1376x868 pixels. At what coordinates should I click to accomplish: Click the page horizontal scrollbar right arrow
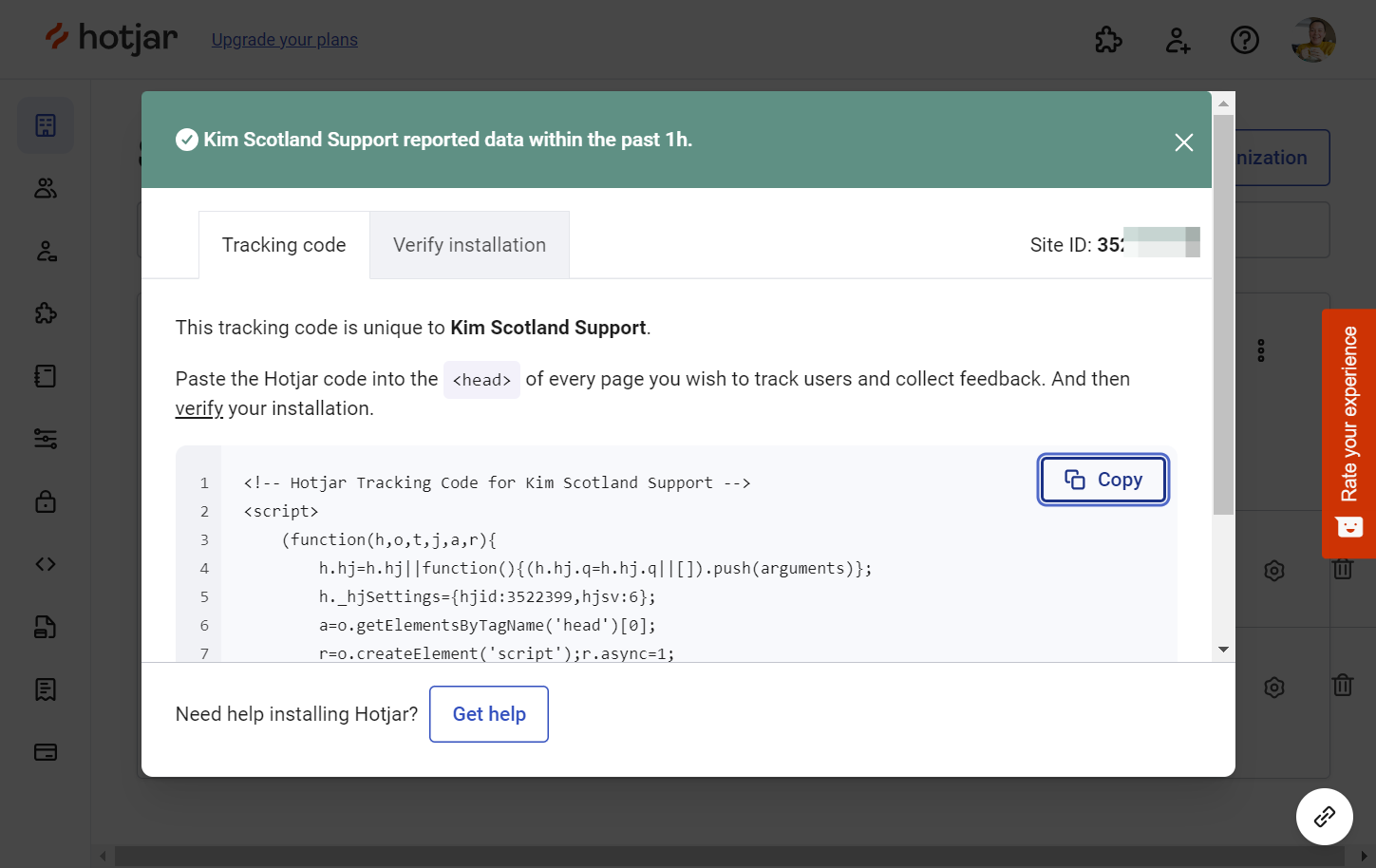click(x=1364, y=857)
